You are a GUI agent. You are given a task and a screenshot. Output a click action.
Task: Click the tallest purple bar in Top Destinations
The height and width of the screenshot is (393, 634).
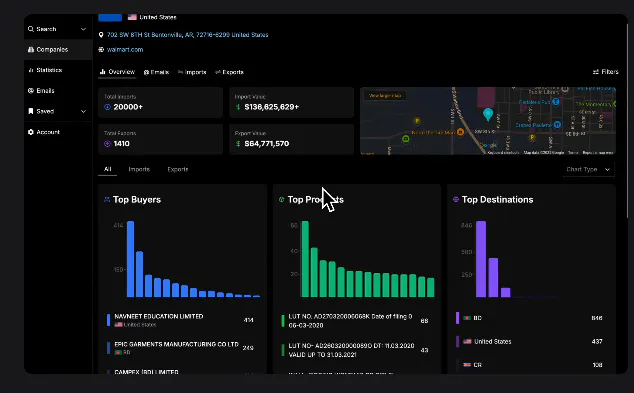click(481, 259)
